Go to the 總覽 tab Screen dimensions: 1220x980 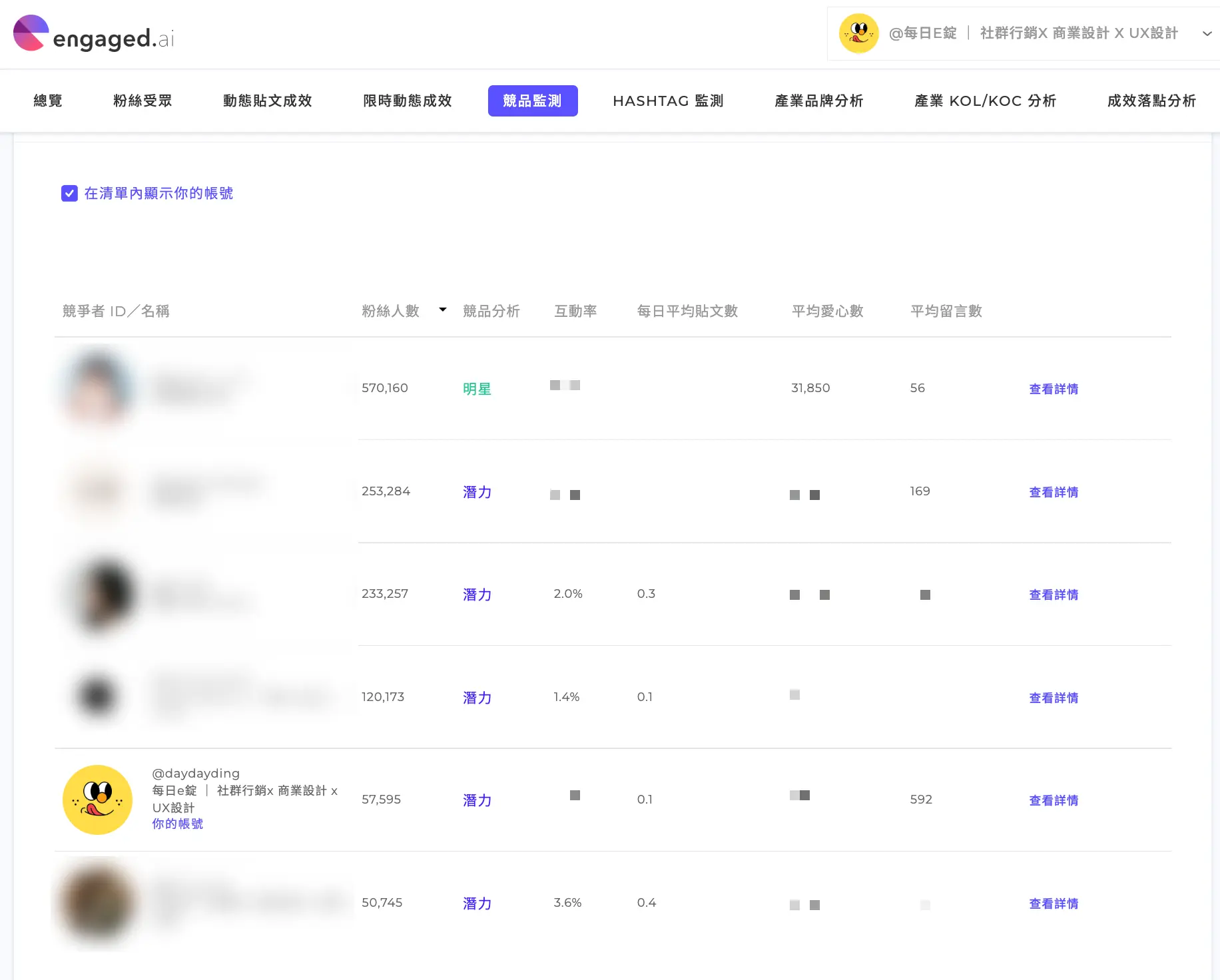click(x=48, y=101)
